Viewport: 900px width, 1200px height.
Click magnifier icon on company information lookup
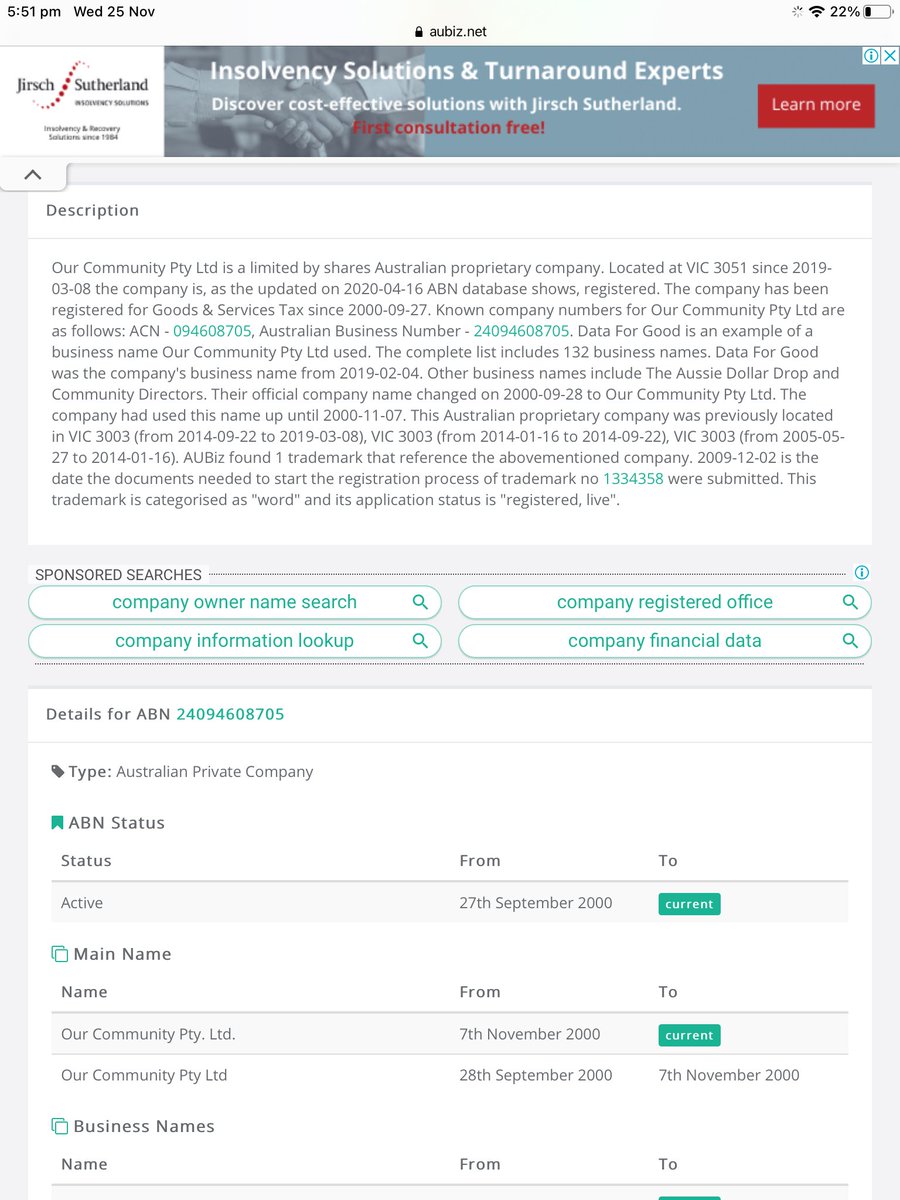click(420, 641)
